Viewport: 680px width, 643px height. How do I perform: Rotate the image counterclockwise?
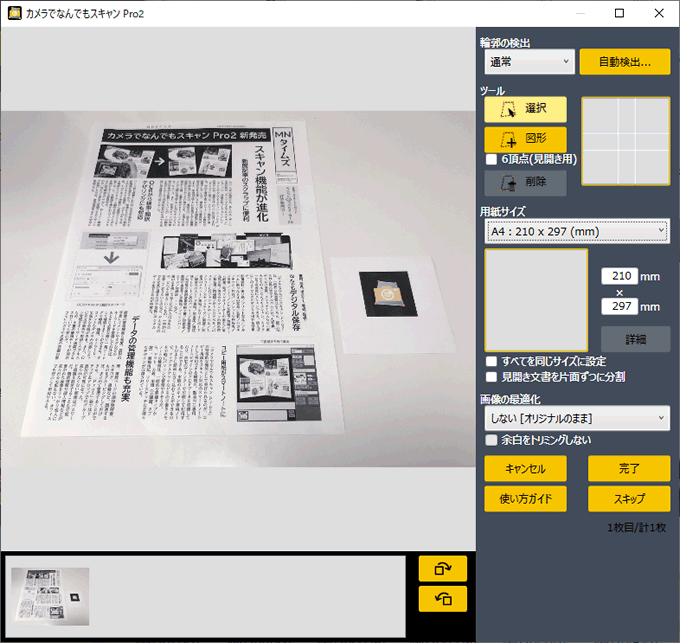pyautogui.click(x=442, y=599)
